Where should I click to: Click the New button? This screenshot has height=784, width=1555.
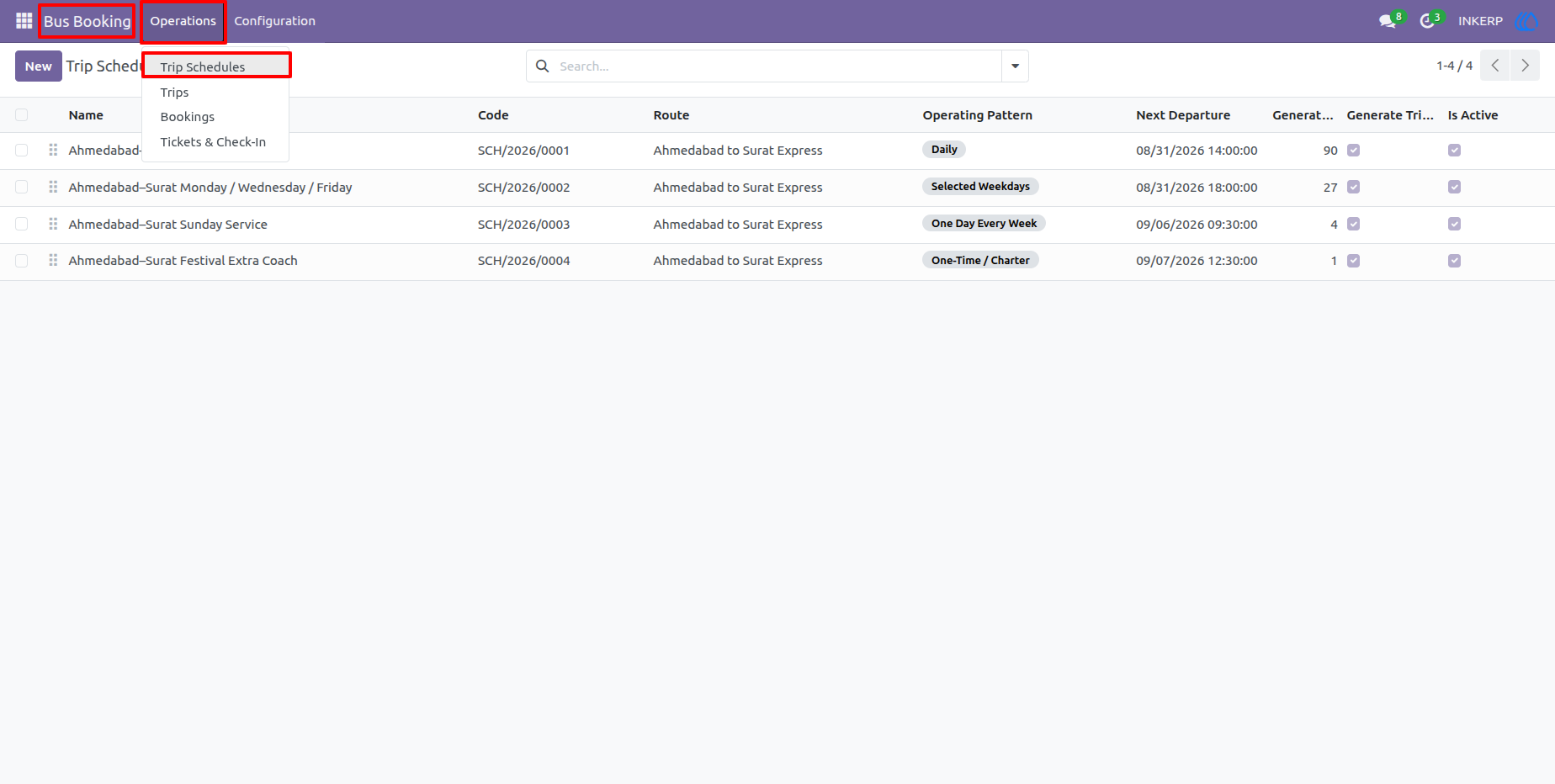(38, 66)
